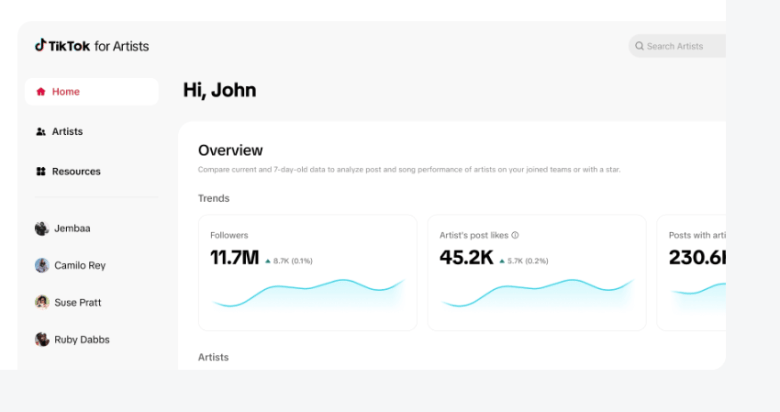
Task: Open the Home menu item
Action: coord(92,92)
